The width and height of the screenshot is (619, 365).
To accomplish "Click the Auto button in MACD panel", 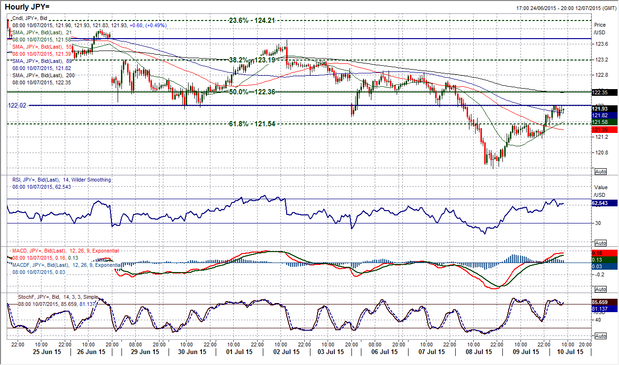I will [600, 289].
